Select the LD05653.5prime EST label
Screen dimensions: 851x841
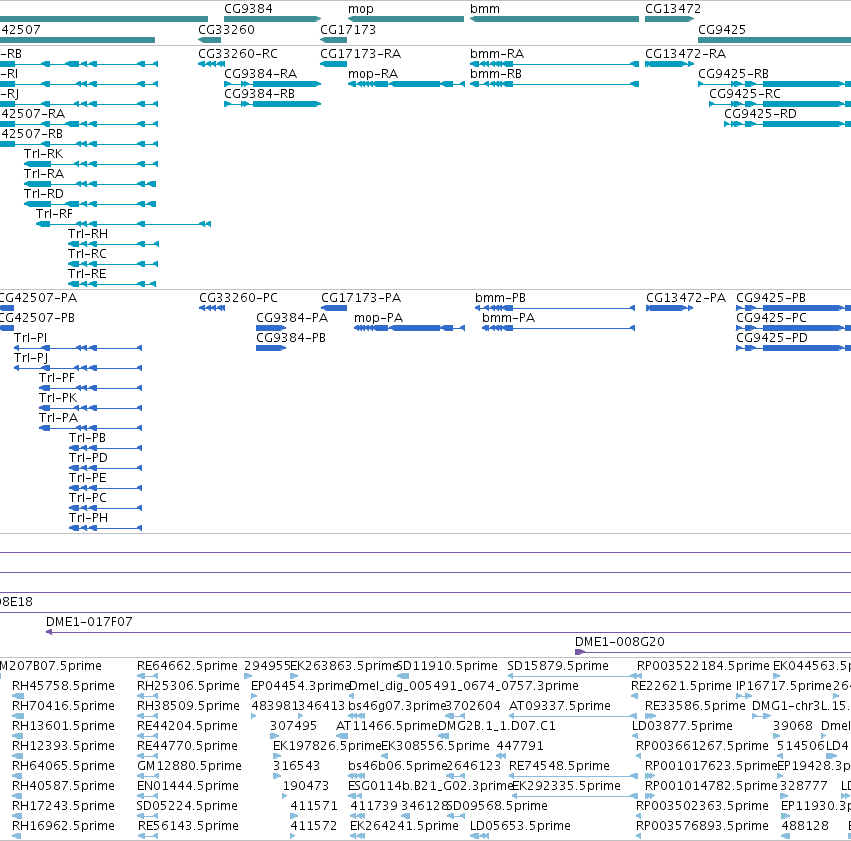[x=520, y=826]
